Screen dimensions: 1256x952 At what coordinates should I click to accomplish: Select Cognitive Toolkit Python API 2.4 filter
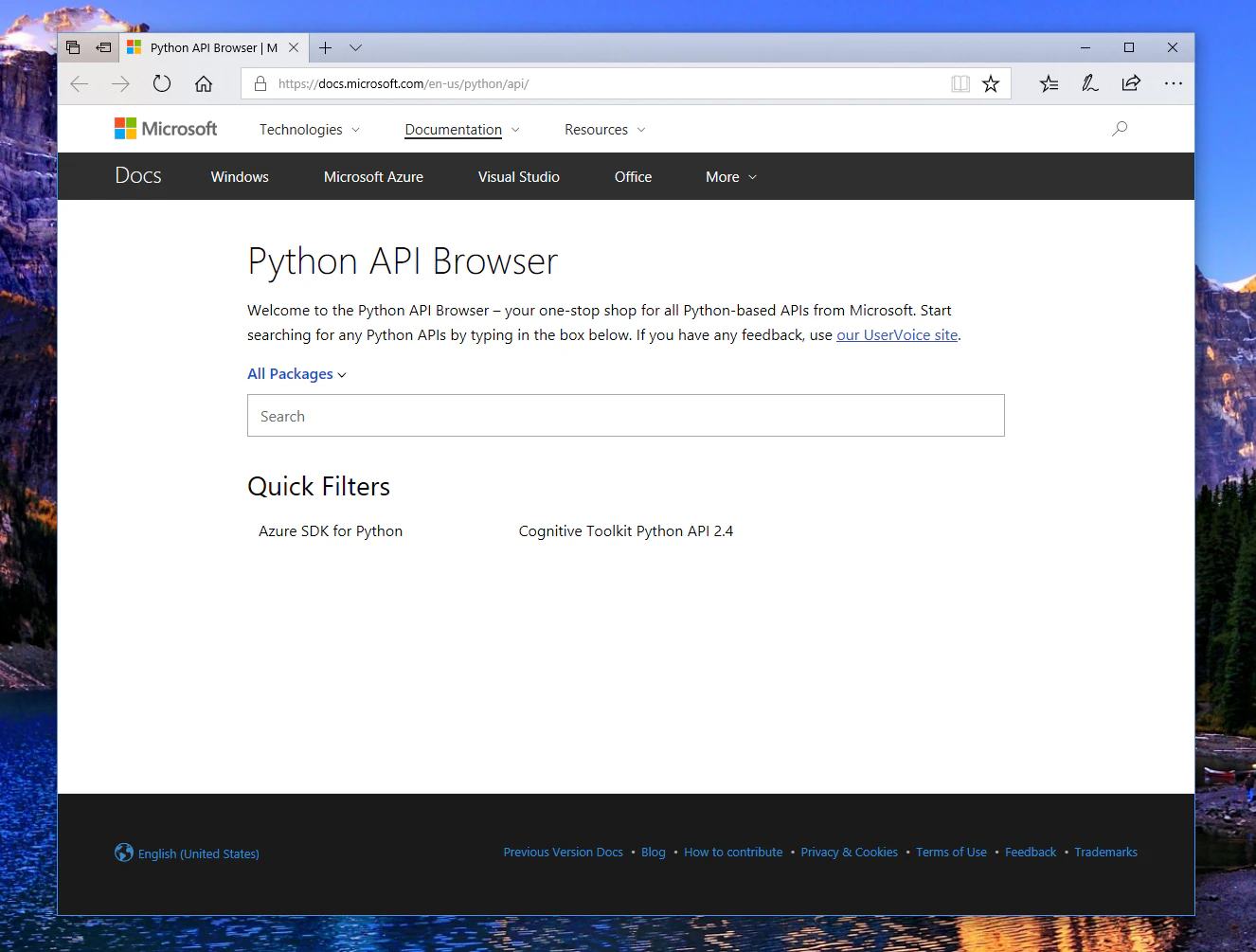pyautogui.click(x=626, y=531)
